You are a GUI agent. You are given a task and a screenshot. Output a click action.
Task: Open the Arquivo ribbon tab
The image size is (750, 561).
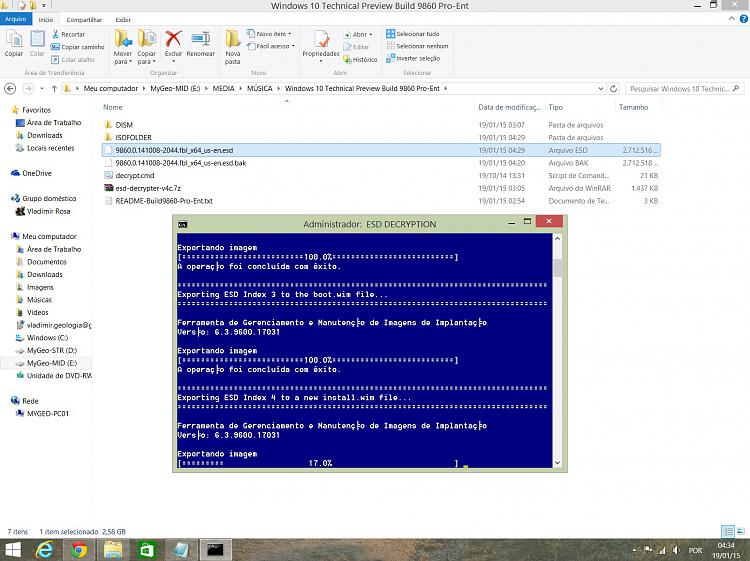16,19
